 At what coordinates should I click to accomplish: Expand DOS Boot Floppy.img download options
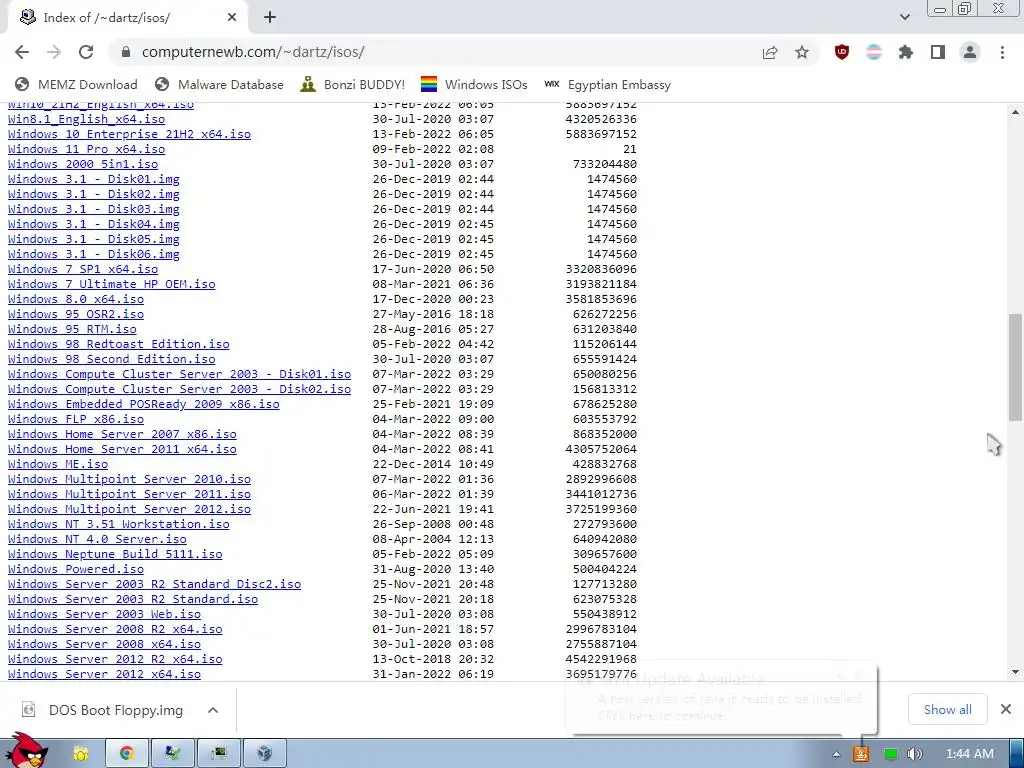click(x=213, y=710)
